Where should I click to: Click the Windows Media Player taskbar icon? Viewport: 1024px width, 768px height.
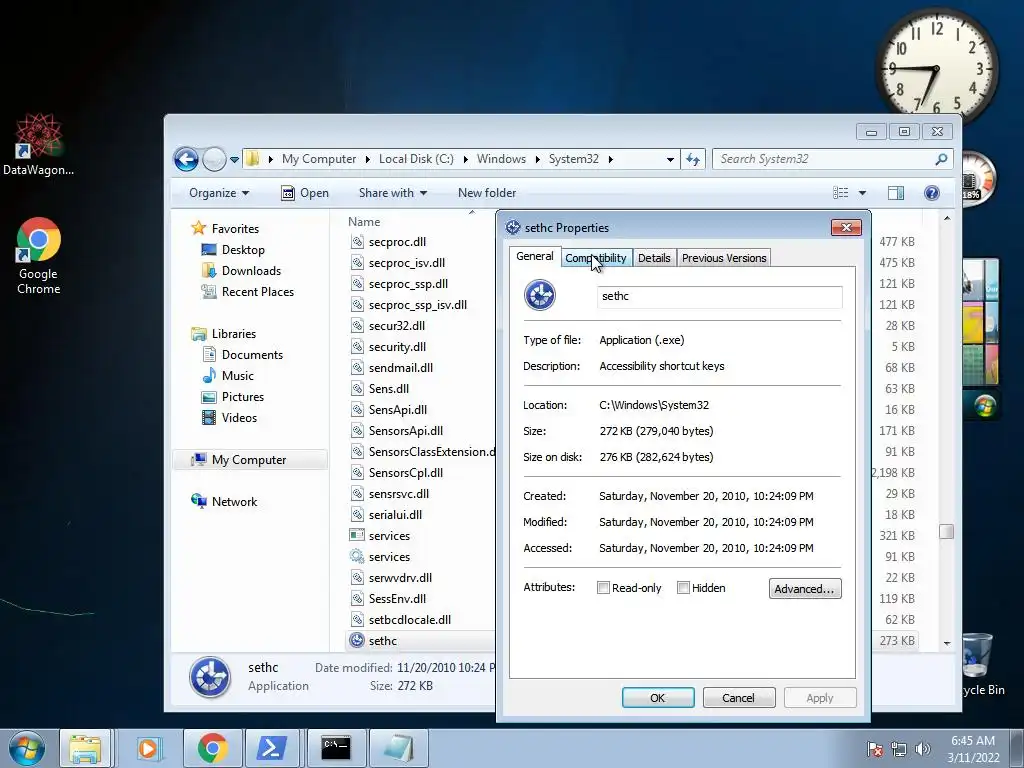[x=148, y=748]
